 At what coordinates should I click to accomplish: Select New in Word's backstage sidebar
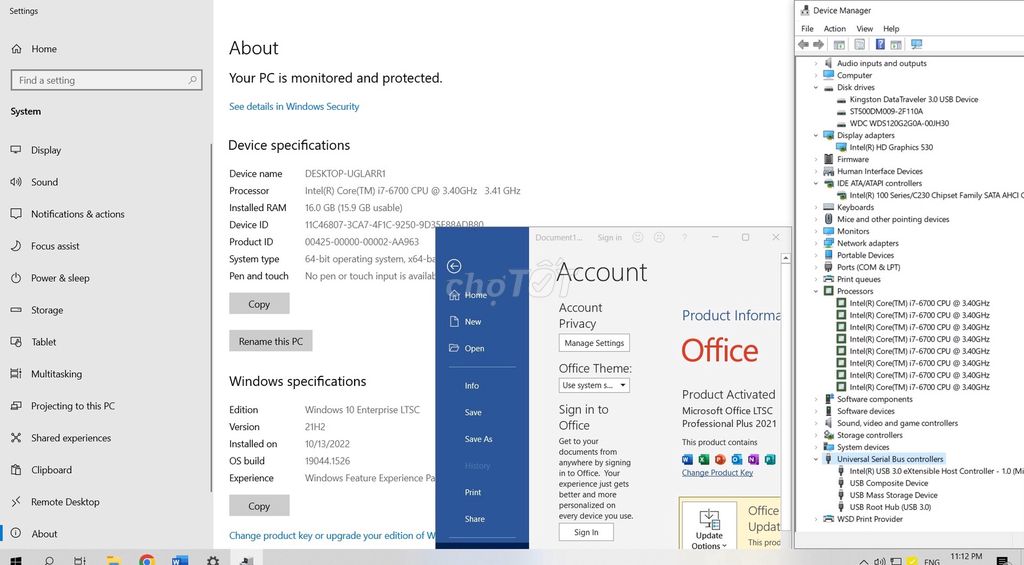point(466,322)
